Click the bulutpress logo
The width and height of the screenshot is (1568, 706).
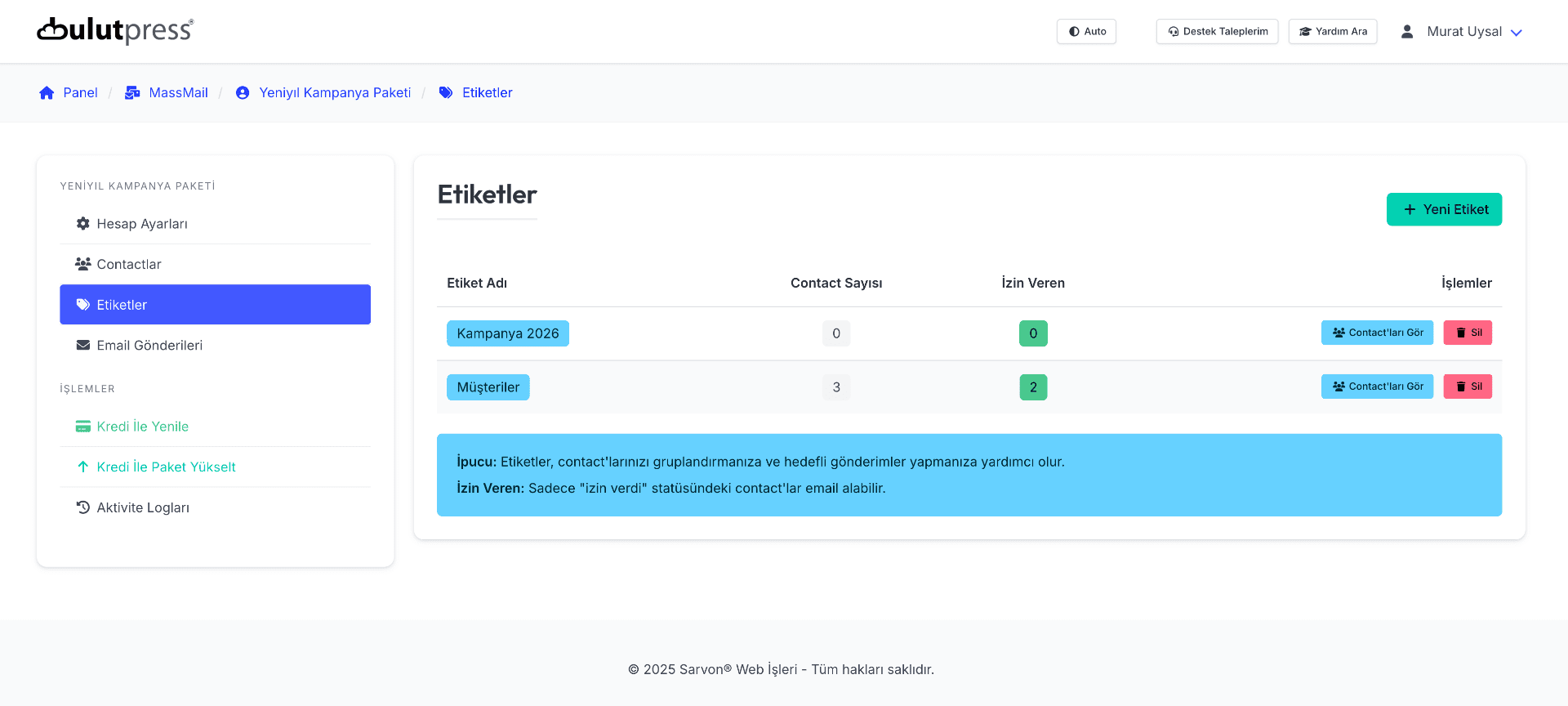[x=115, y=31]
